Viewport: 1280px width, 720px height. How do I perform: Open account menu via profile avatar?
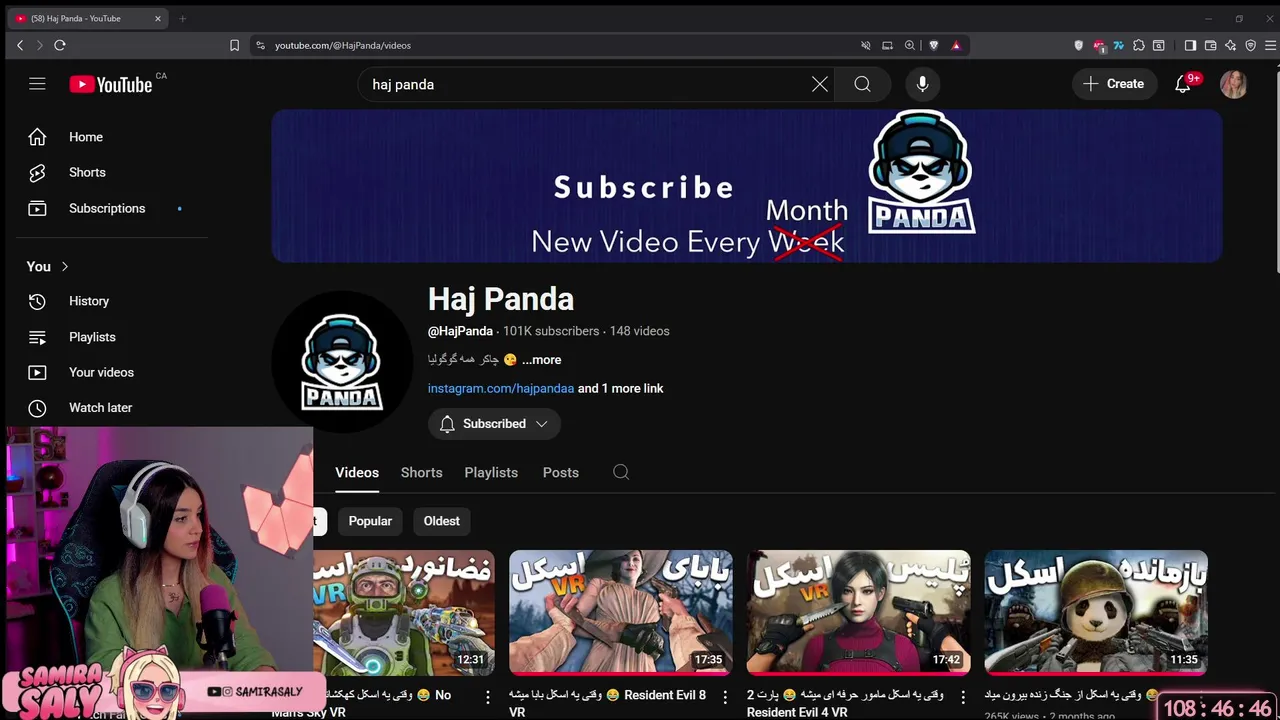point(1234,84)
